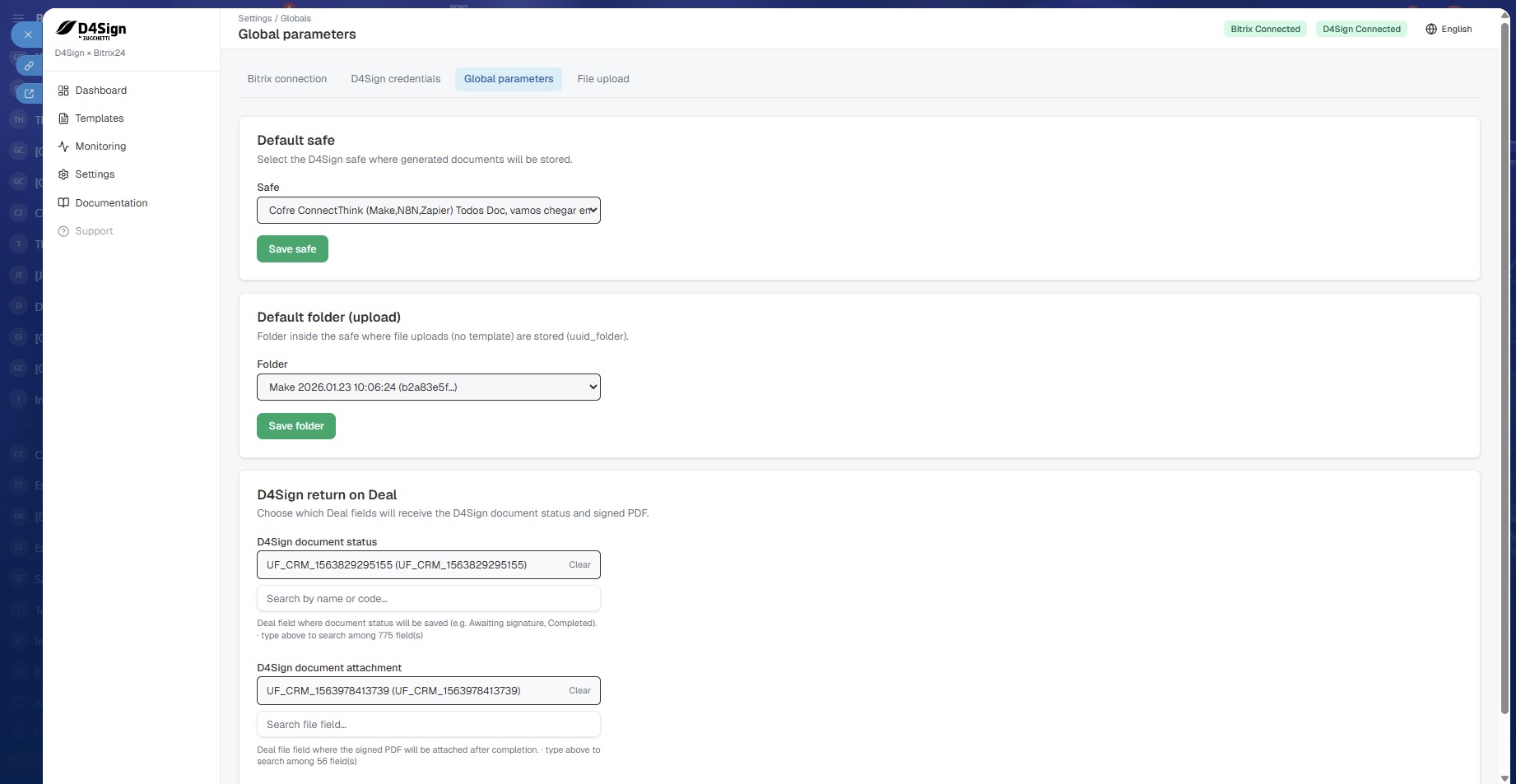Click the selected UF_CRM_1563829295155 status field
This screenshot has height=784, width=1516.
429,565
